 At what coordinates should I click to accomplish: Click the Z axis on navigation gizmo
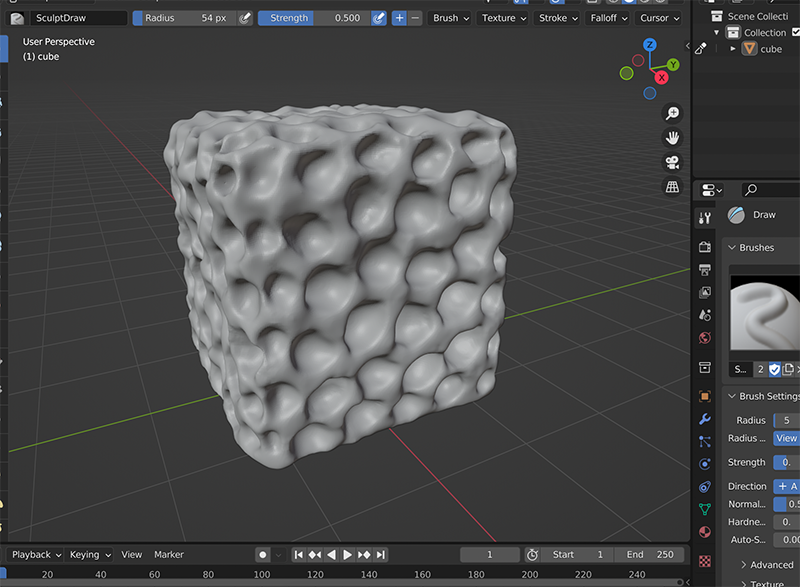point(650,44)
